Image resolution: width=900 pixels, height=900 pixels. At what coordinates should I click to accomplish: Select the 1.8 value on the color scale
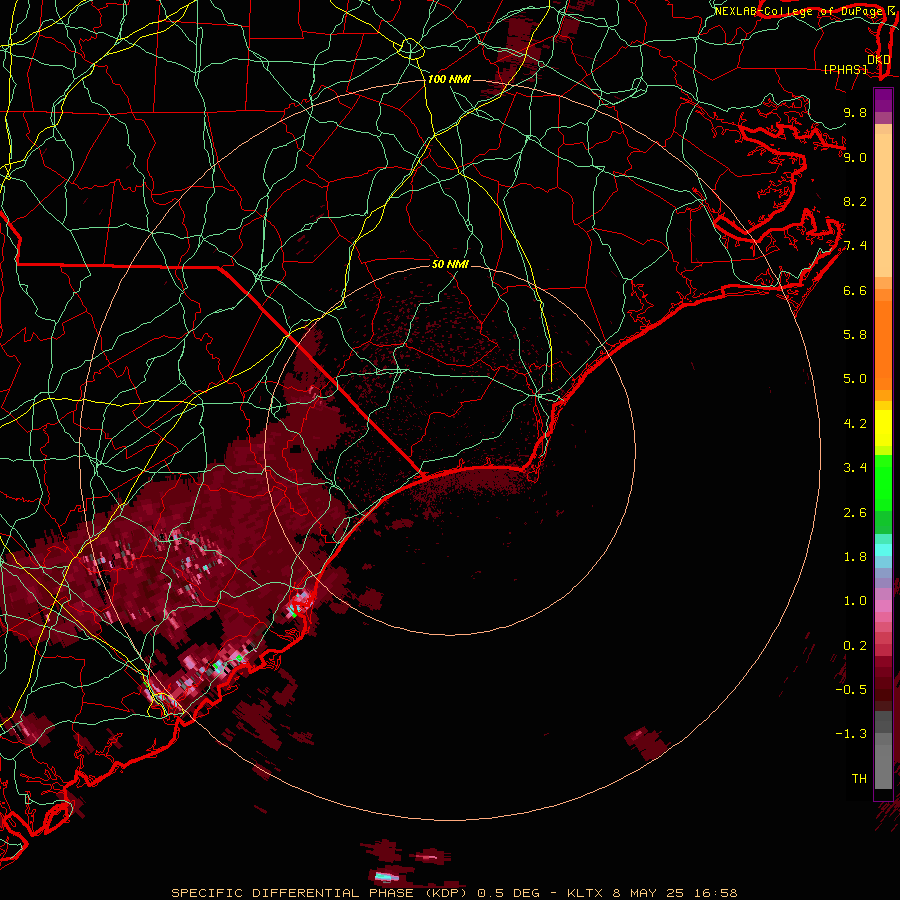click(855, 557)
